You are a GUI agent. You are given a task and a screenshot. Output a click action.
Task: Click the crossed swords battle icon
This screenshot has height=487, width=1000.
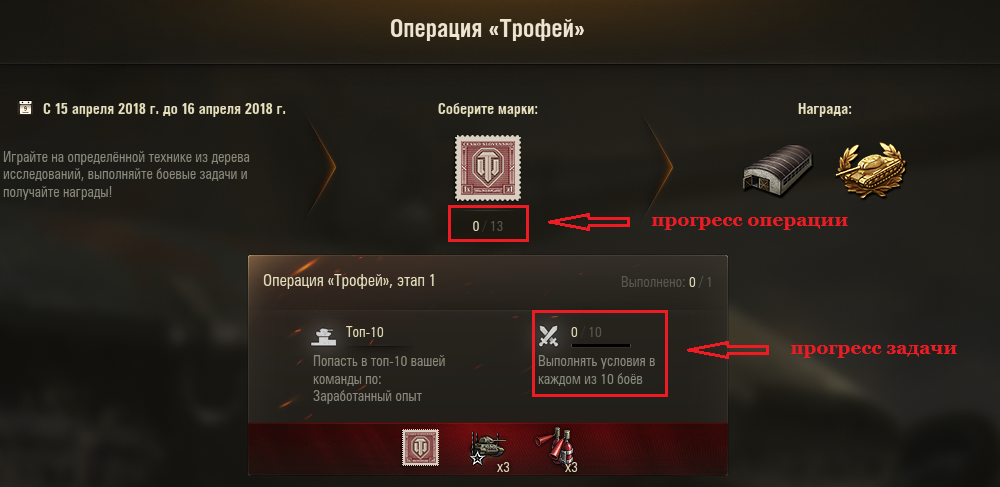[x=548, y=335]
